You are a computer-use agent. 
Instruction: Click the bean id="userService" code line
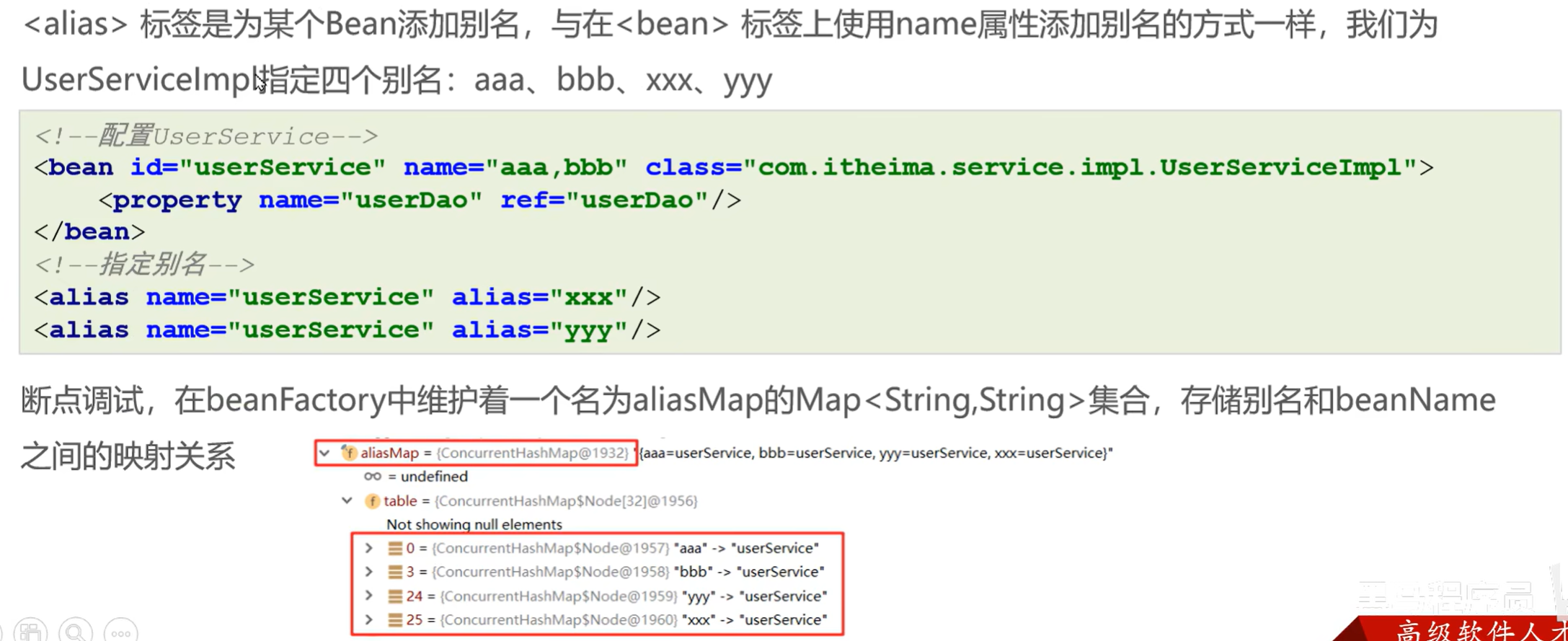point(733,168)
